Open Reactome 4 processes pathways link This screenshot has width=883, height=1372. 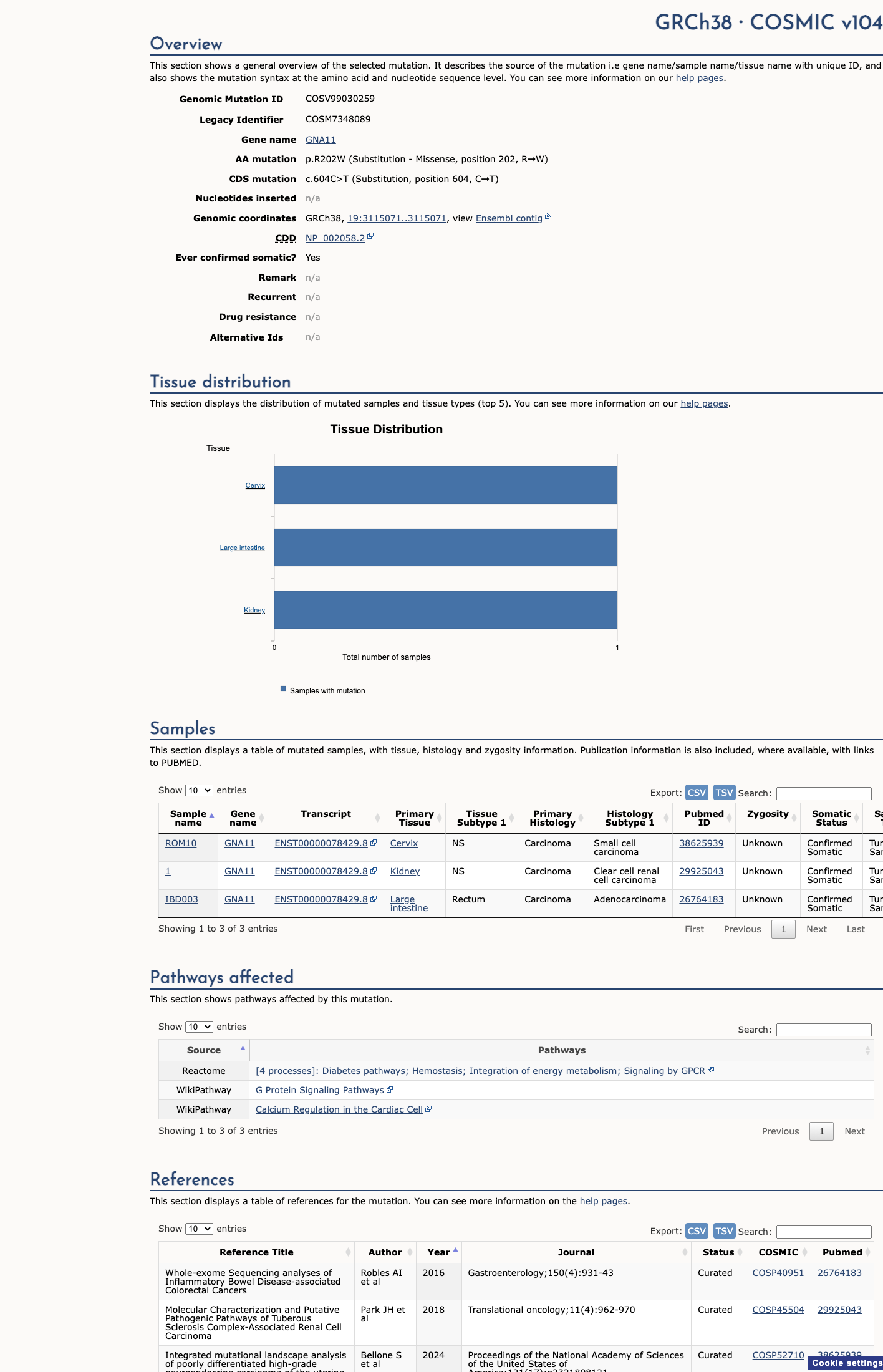coord(480,1071)
